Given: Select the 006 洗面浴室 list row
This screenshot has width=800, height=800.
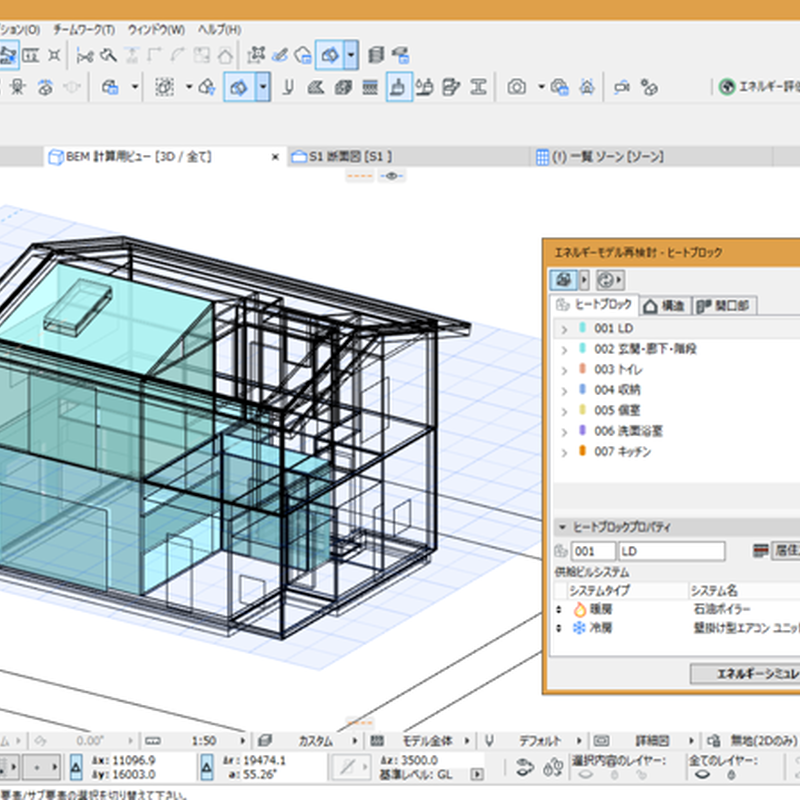Looking at the screenshot, I should (x=677, y=431).
